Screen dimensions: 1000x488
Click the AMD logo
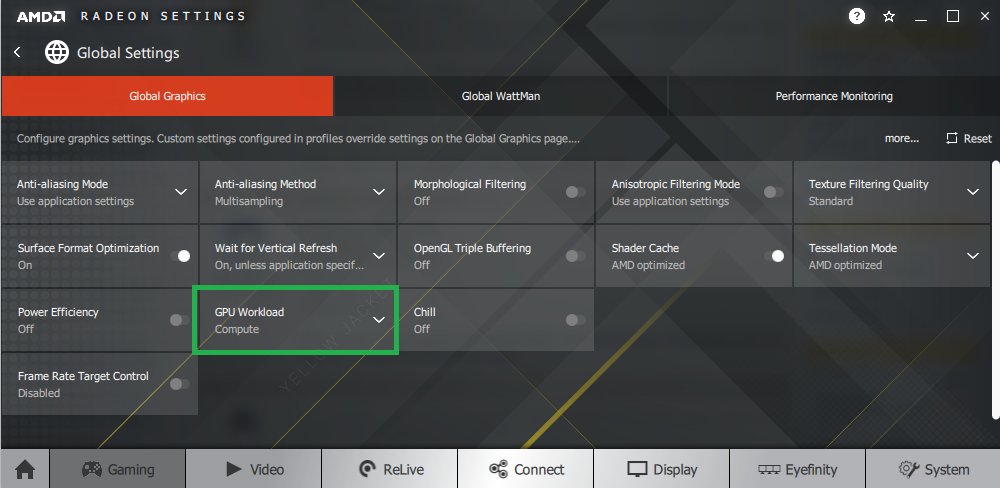click(41, 17)
